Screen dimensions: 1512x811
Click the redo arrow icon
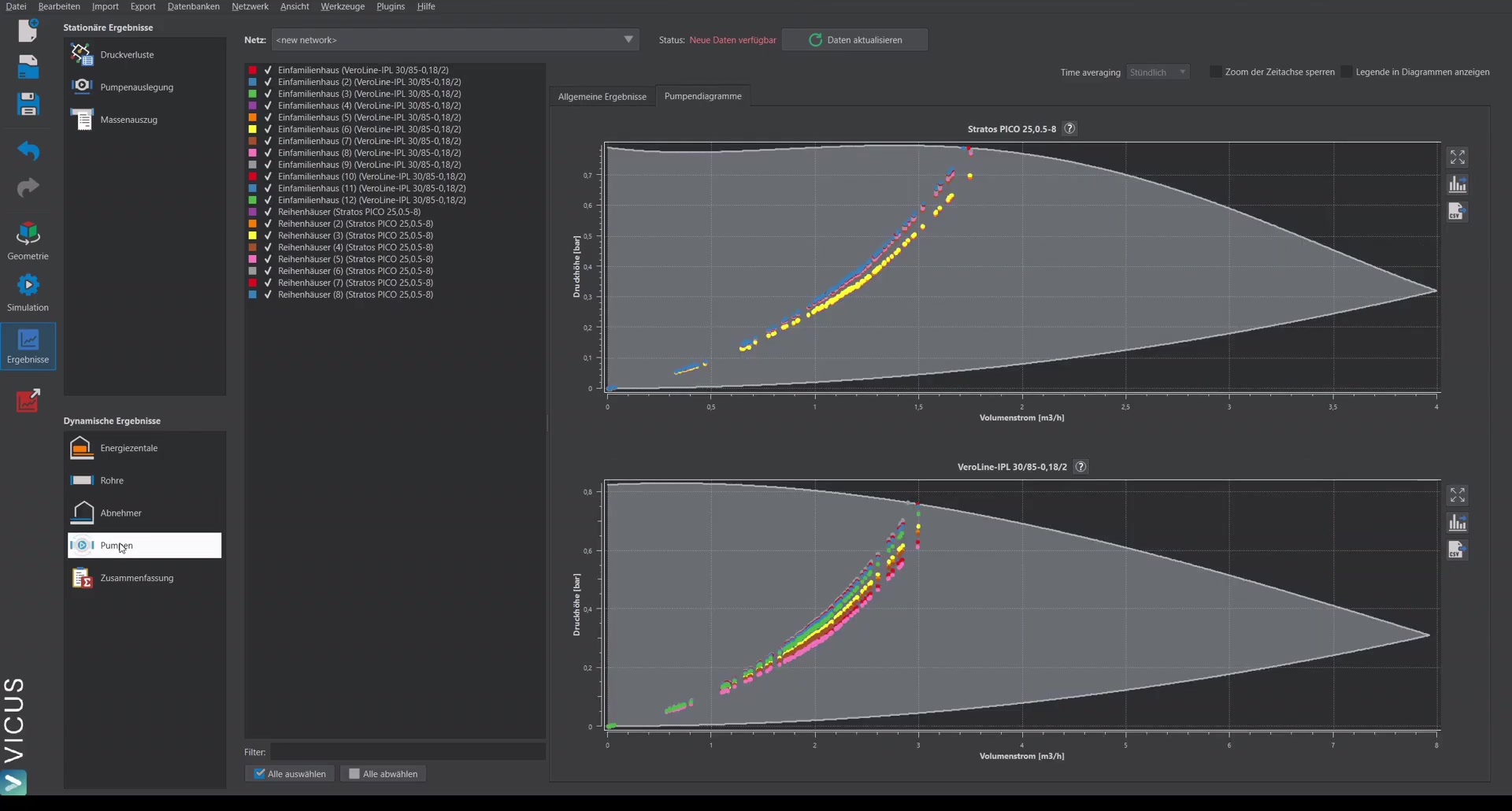coord(28,187)
